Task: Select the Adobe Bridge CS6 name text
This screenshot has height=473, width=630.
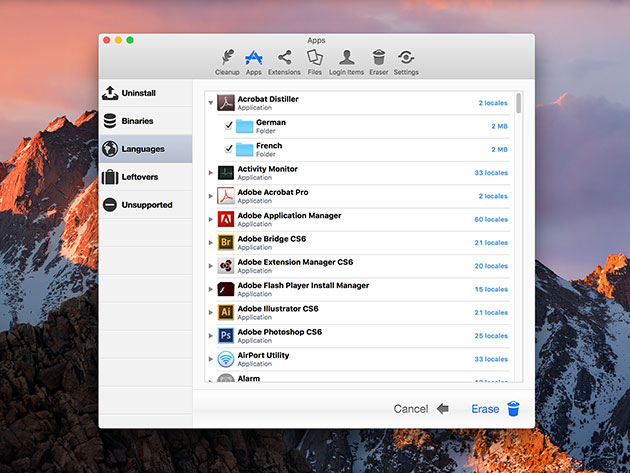Action: 272,239
